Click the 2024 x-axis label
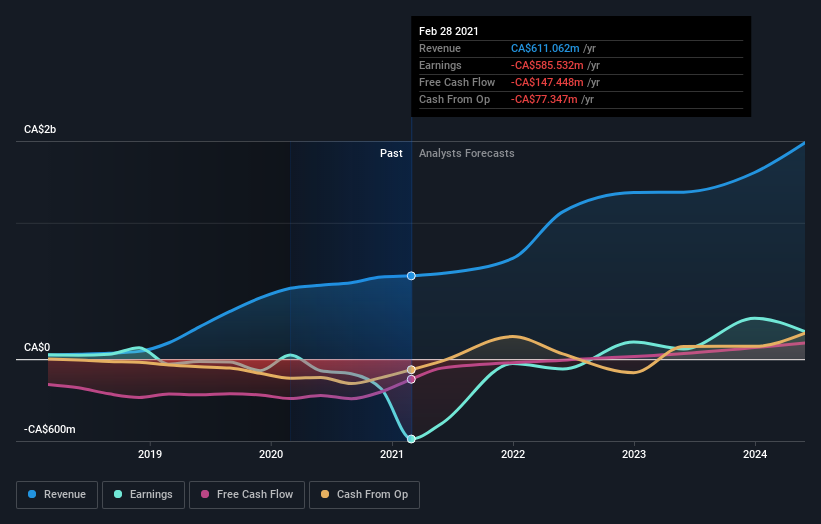The width and height of the screenshot is (821, 524). (x=755, y=454)
